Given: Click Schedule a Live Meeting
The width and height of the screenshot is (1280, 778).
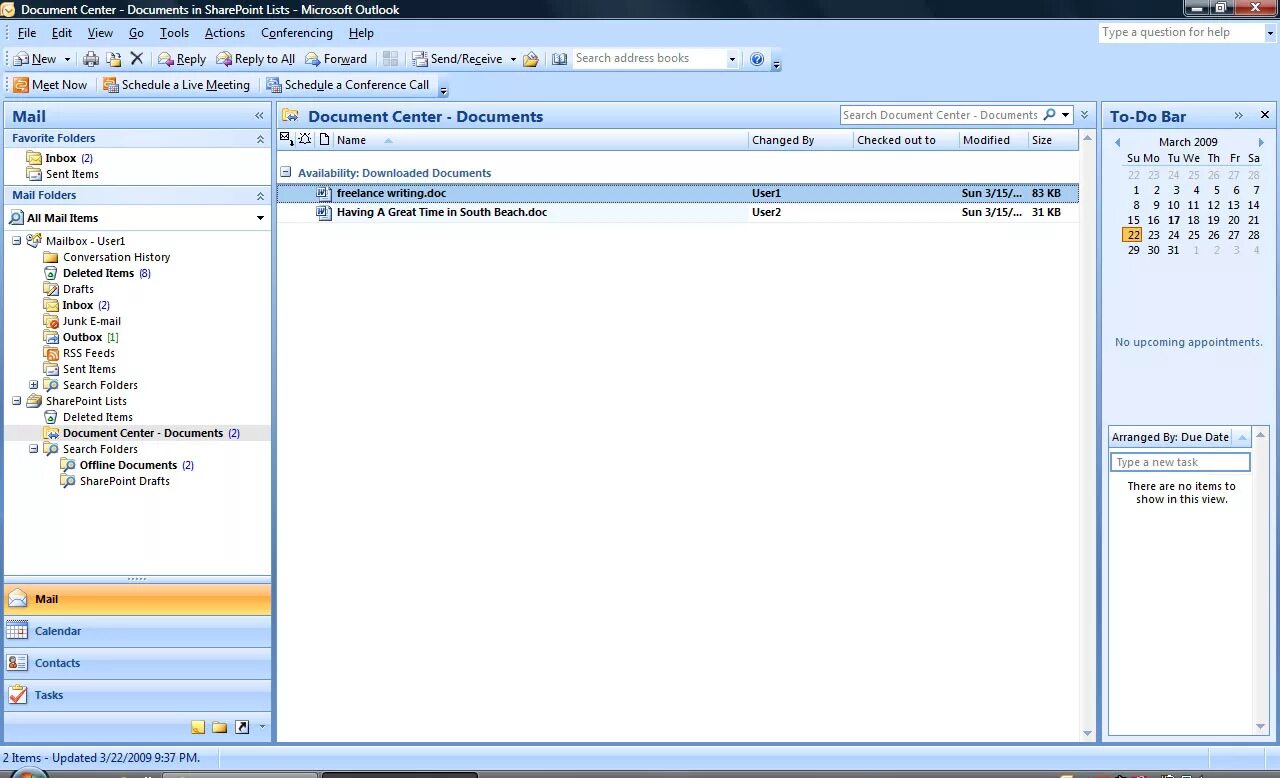Looking at the screenshot, I should 176,85.
